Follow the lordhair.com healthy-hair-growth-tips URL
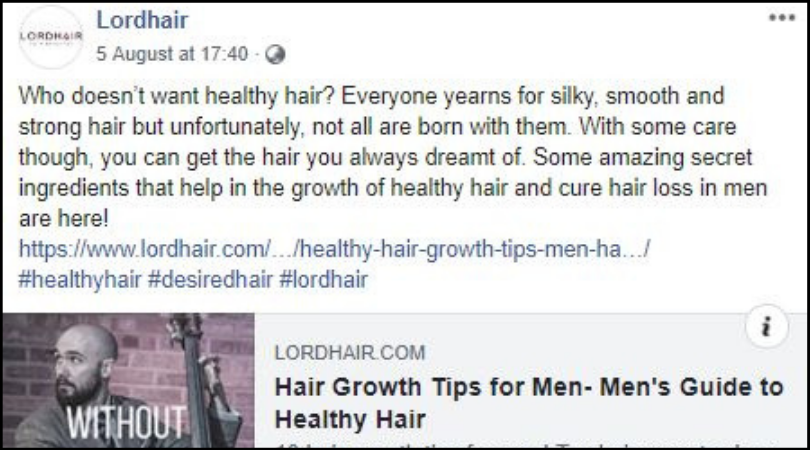 pyautogui.click(x=334, y=249)
